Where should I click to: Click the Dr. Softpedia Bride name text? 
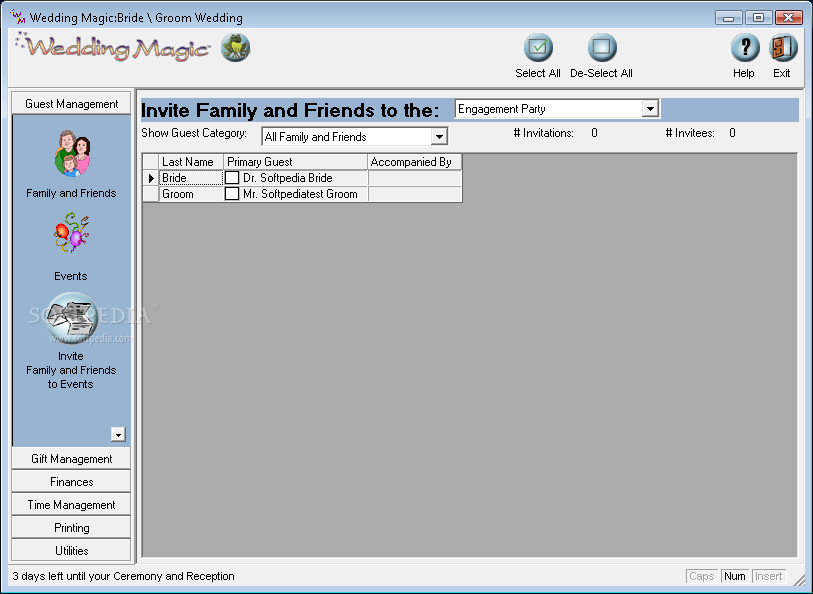[288, 178]
